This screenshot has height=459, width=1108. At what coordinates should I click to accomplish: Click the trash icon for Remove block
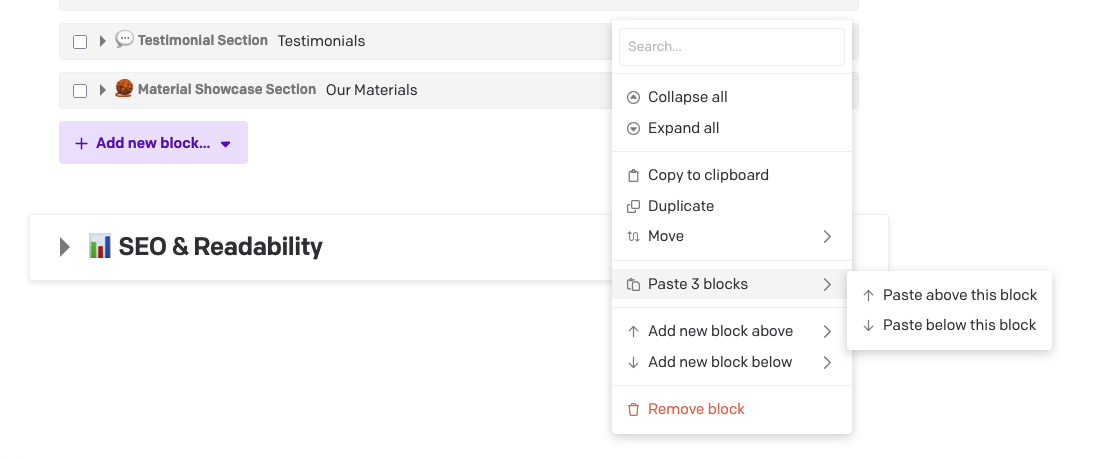point(633,409)
